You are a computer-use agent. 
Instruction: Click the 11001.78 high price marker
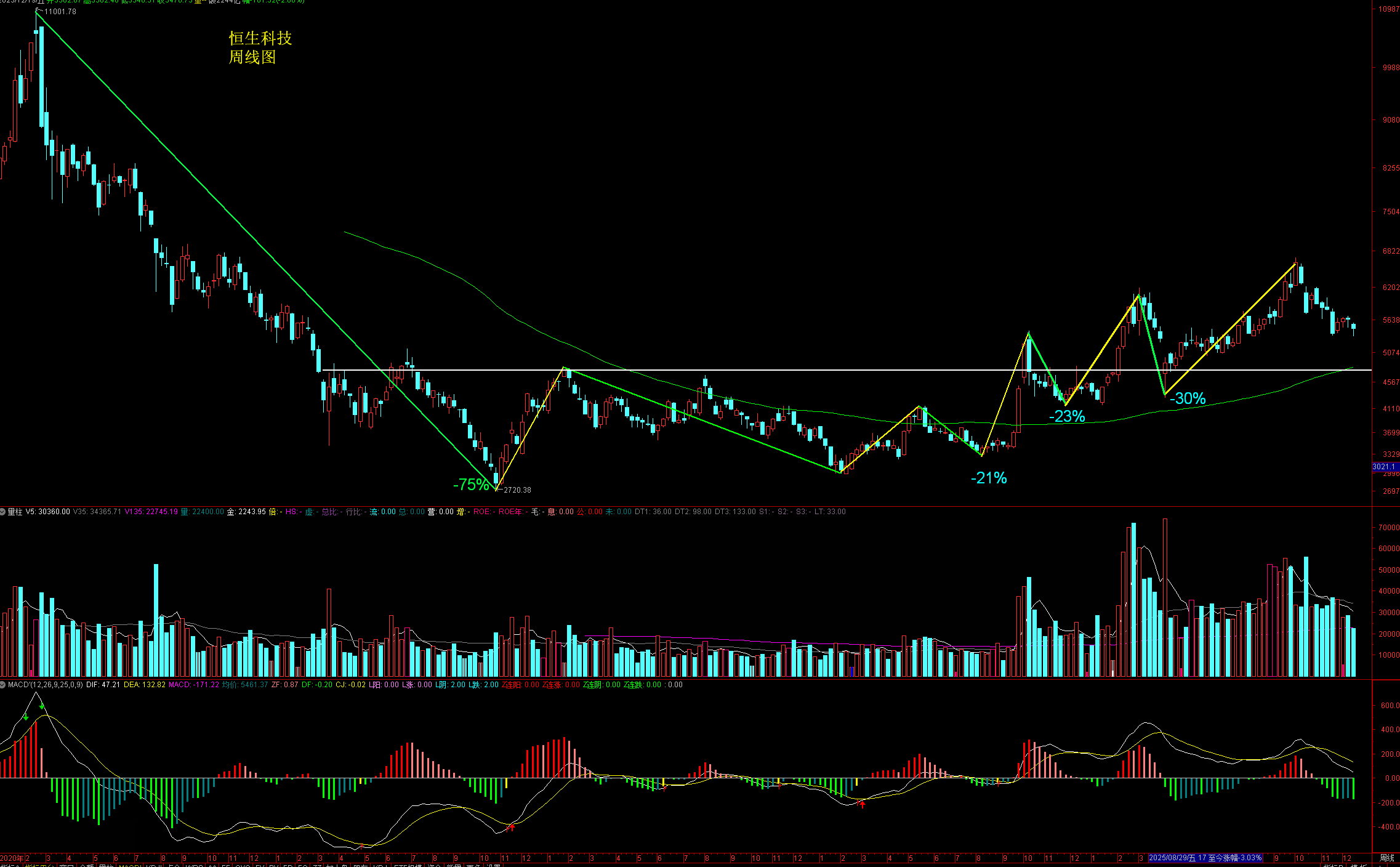(x=60, y=12)
